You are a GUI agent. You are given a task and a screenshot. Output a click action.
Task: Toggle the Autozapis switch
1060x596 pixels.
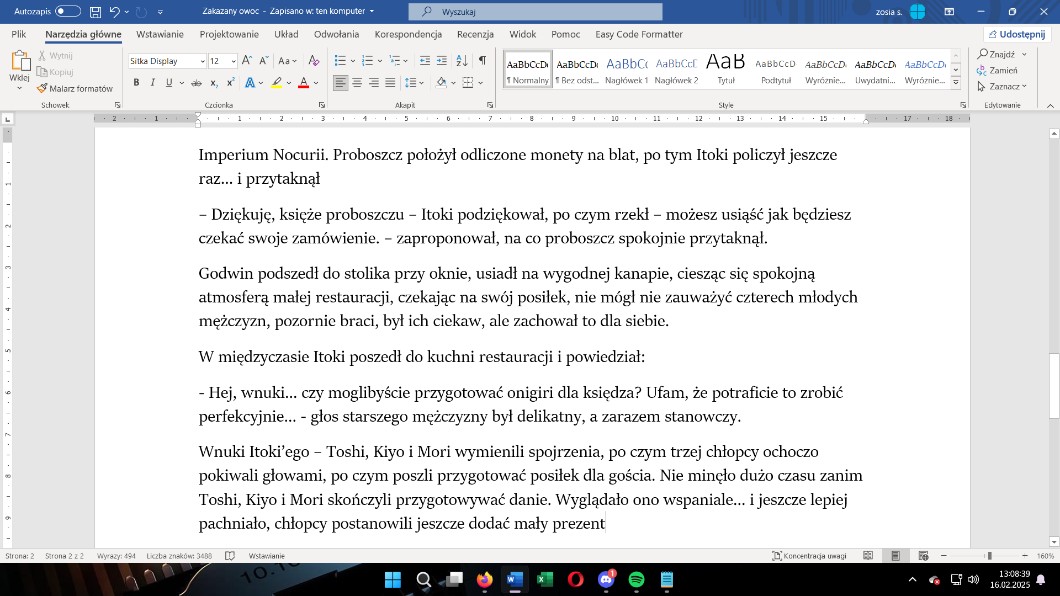click(67, 11)
